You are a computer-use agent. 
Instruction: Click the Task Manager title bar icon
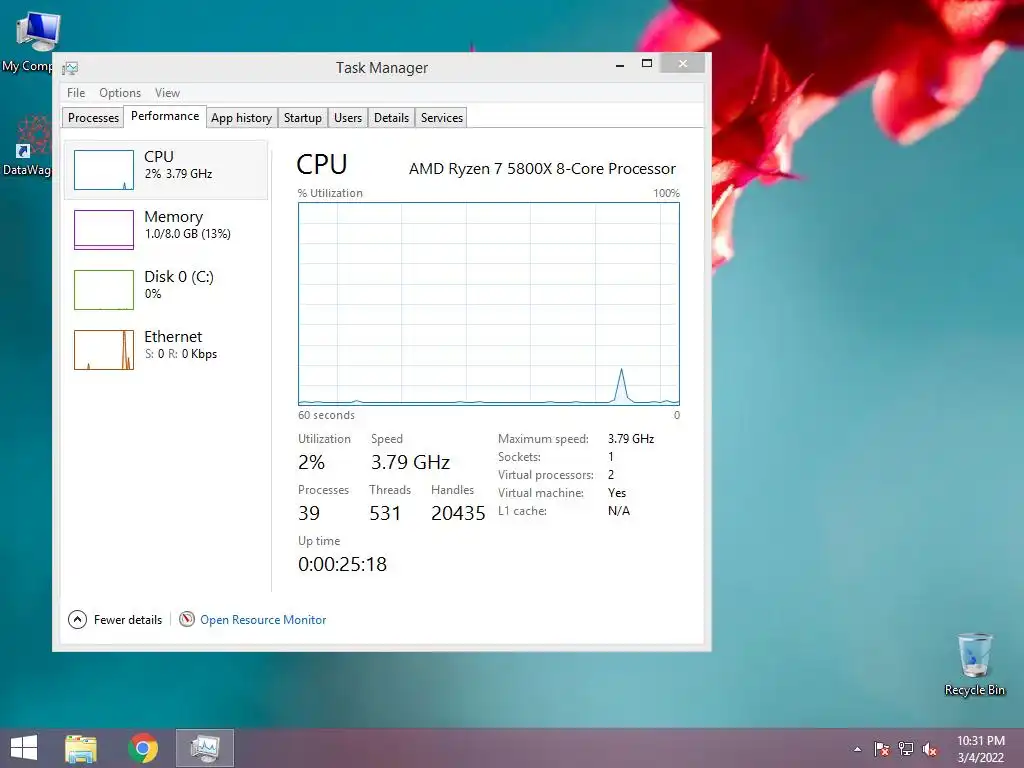point(71,68)
